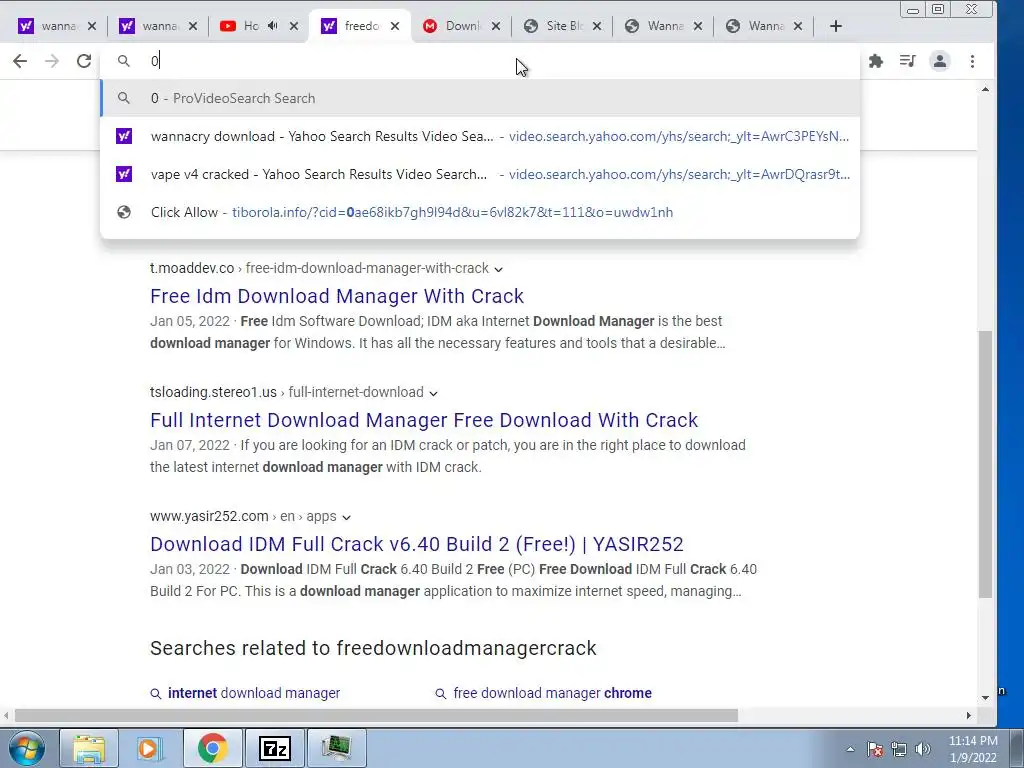Image resolution: width=1024 pixels, height=768 pixels.
Task: Click related search 'free download manager chrome'
Action: 552,693
